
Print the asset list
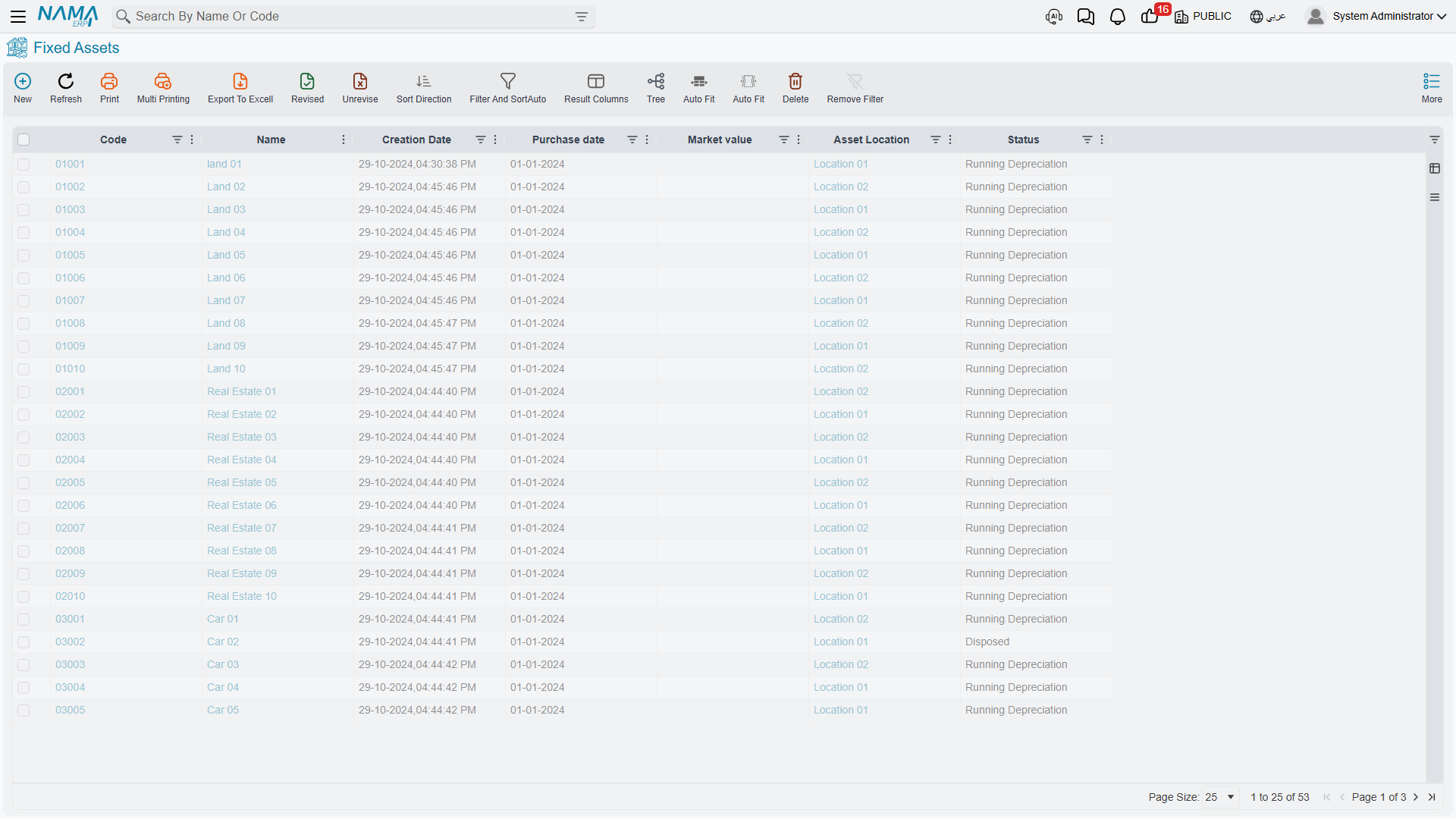109,81
